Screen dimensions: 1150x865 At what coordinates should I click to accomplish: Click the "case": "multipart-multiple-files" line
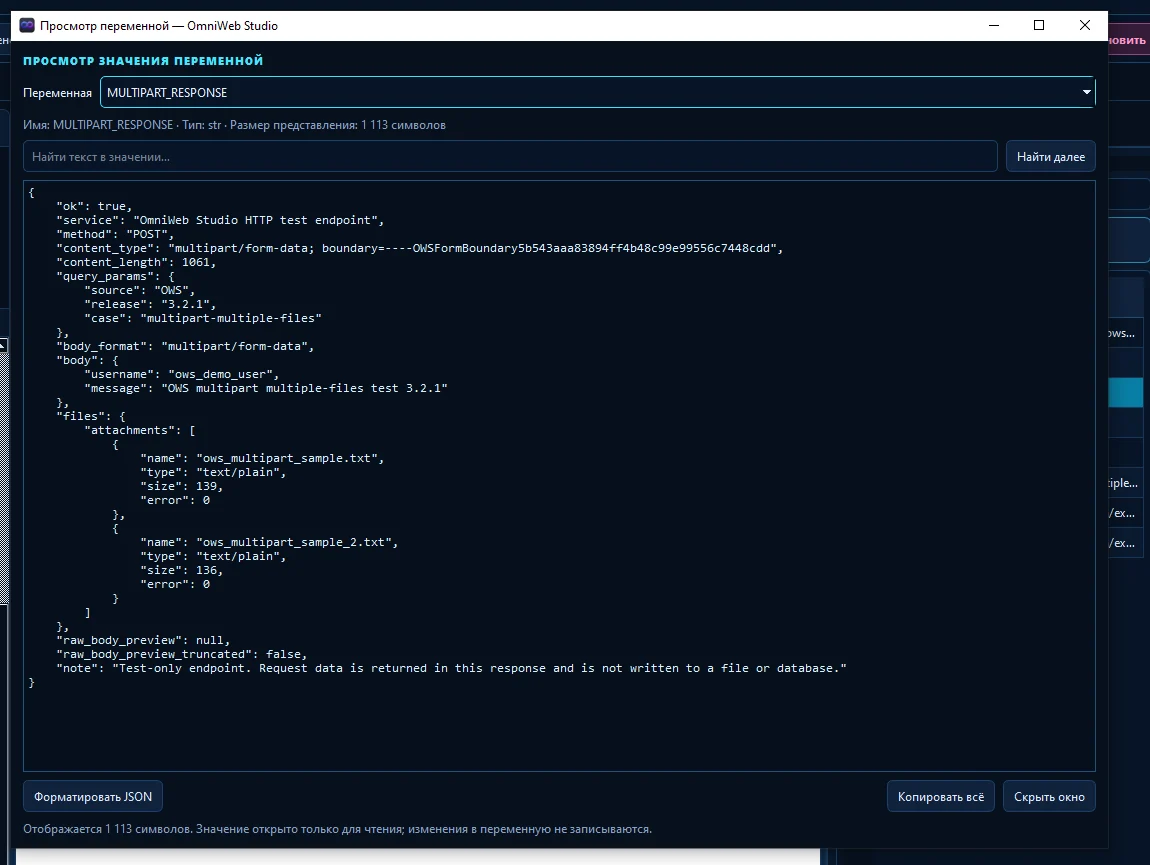point(202,318)
